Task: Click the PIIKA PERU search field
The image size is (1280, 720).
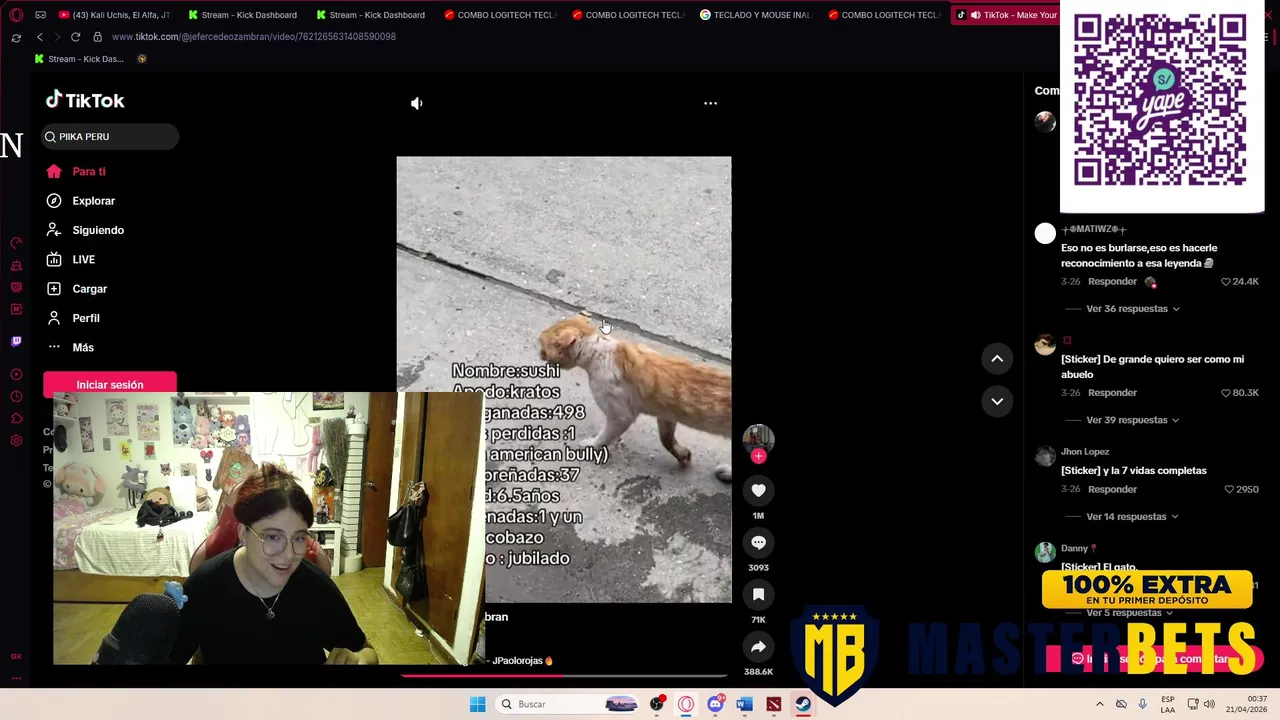Action: [x=110, y=136]
